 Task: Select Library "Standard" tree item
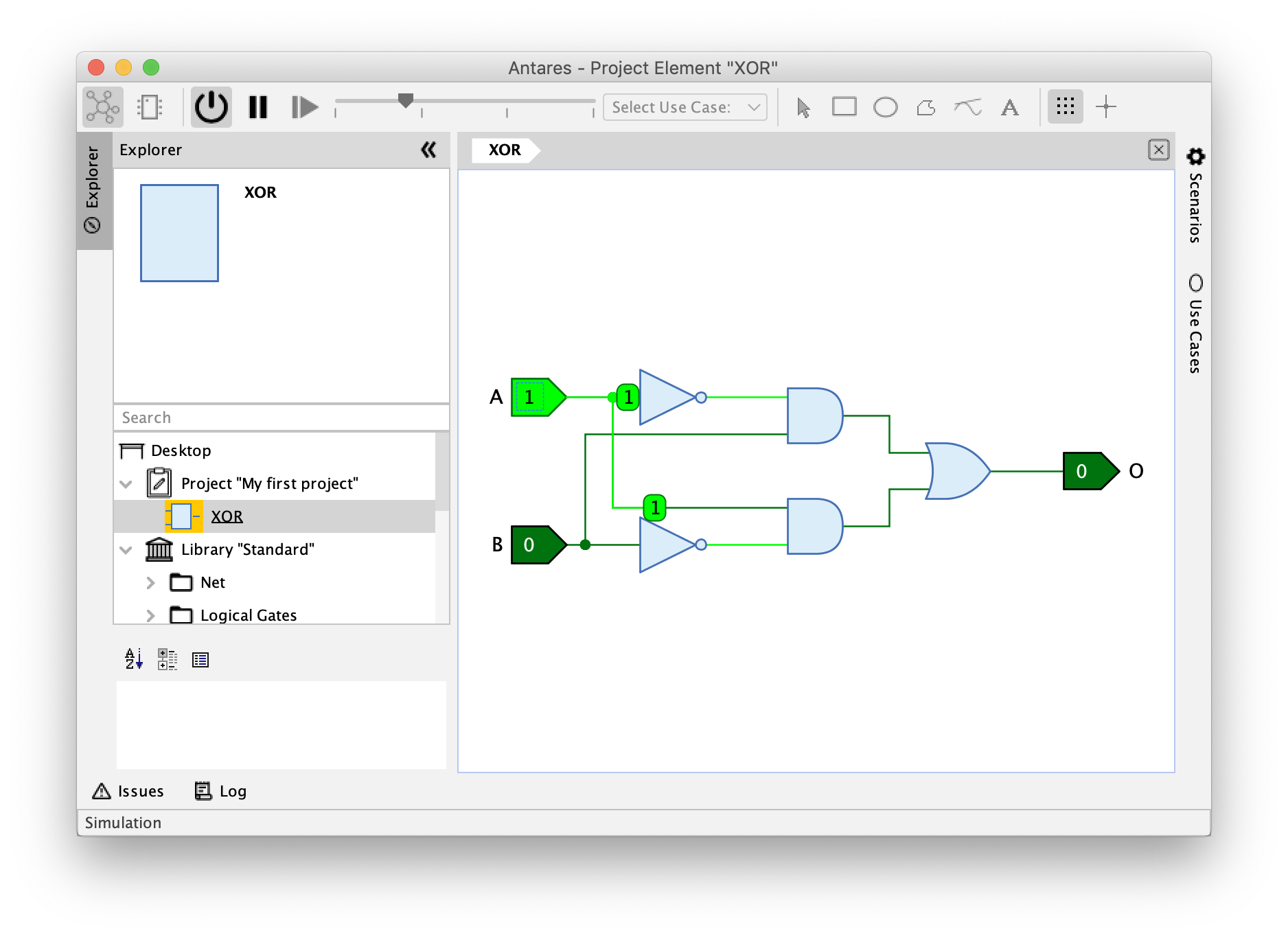[x=247, y=549]
